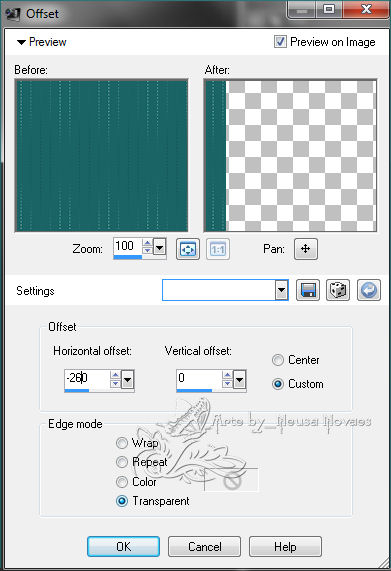
Task: Click the blue bar under Vertical offset
Action: (x=194, y=390)
